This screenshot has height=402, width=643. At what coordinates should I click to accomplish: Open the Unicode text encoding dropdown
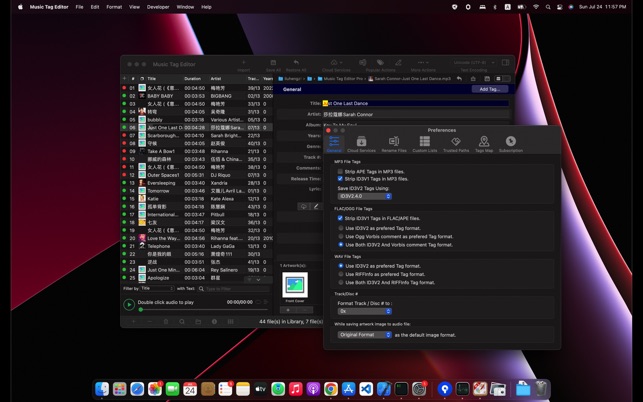click(474, 62)
